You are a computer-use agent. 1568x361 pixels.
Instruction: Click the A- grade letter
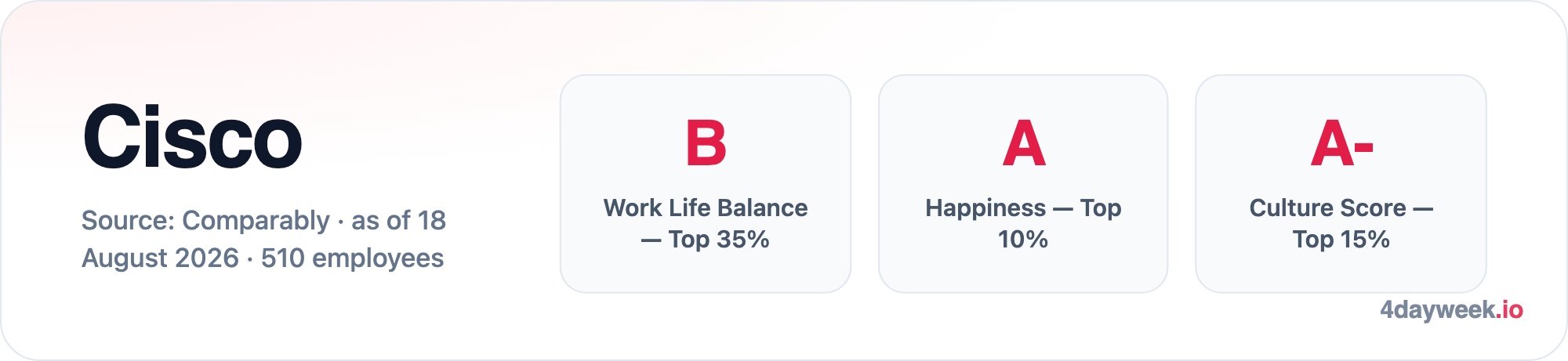point(1341,143)
